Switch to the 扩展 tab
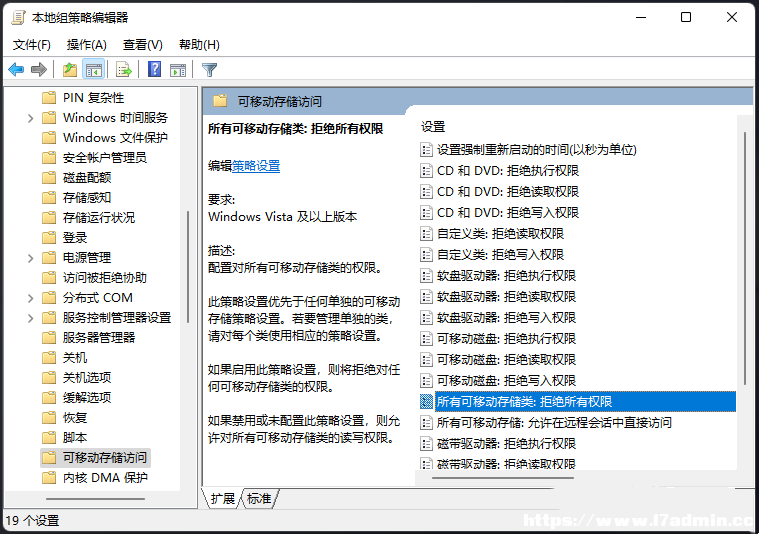This screenshot has height=534, width=759. [223, 498]
